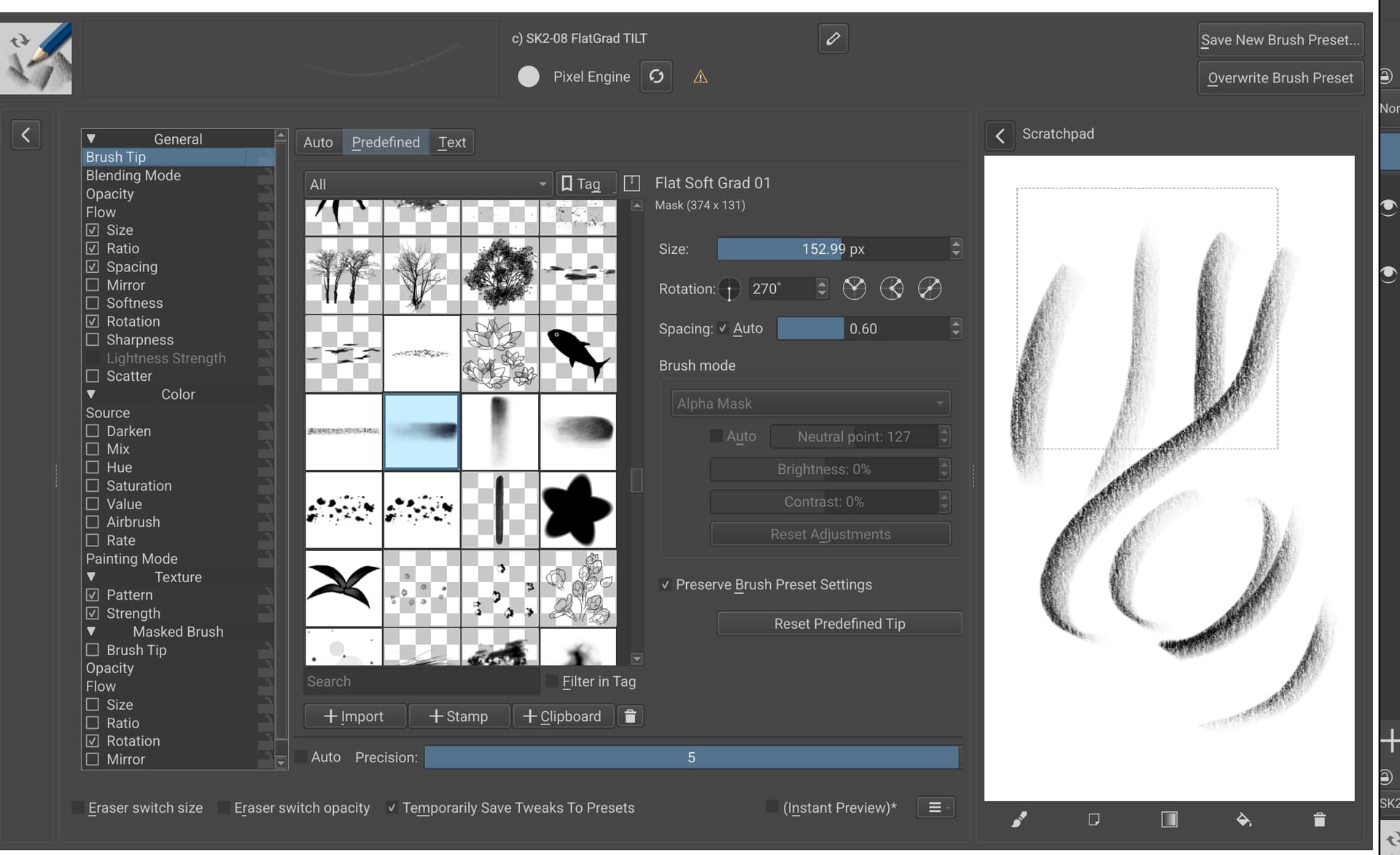Click the rename brush pencil icon
Screen dimensions: 1400x855
pyautogui.click(x=833, y=39)
